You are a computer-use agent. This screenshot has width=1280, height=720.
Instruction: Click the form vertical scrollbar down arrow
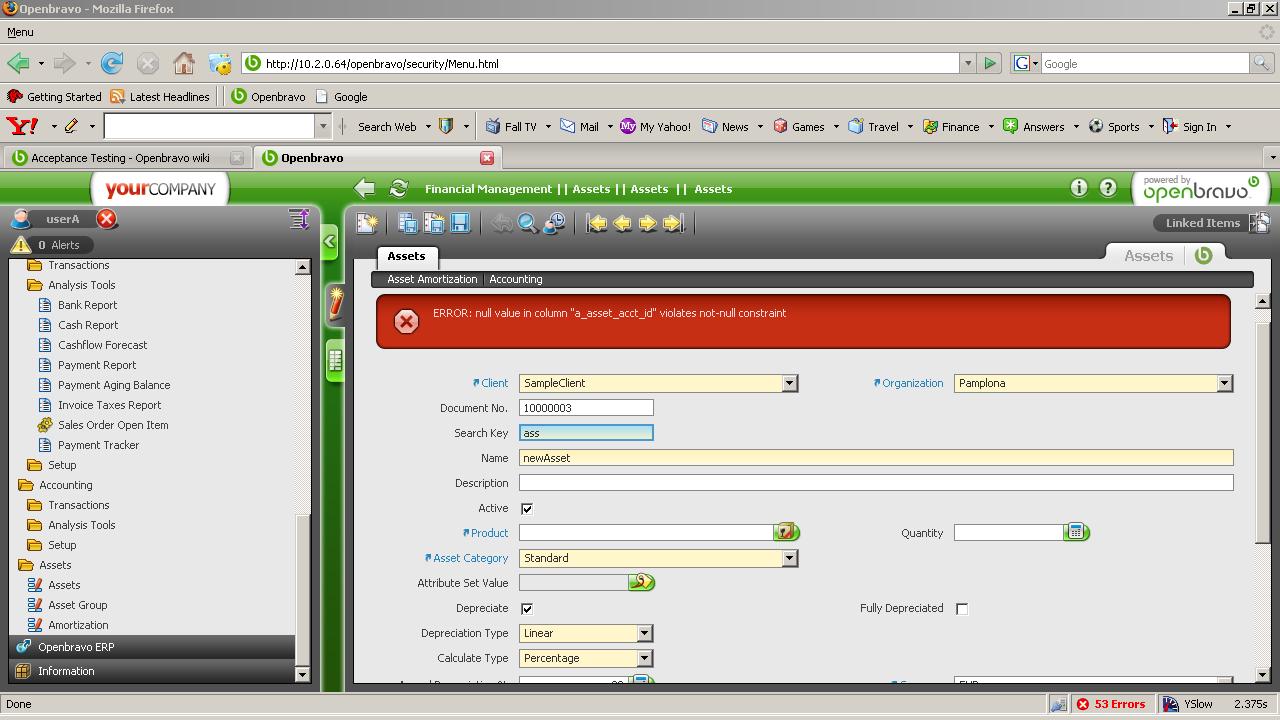click(x=1262, y=675)
